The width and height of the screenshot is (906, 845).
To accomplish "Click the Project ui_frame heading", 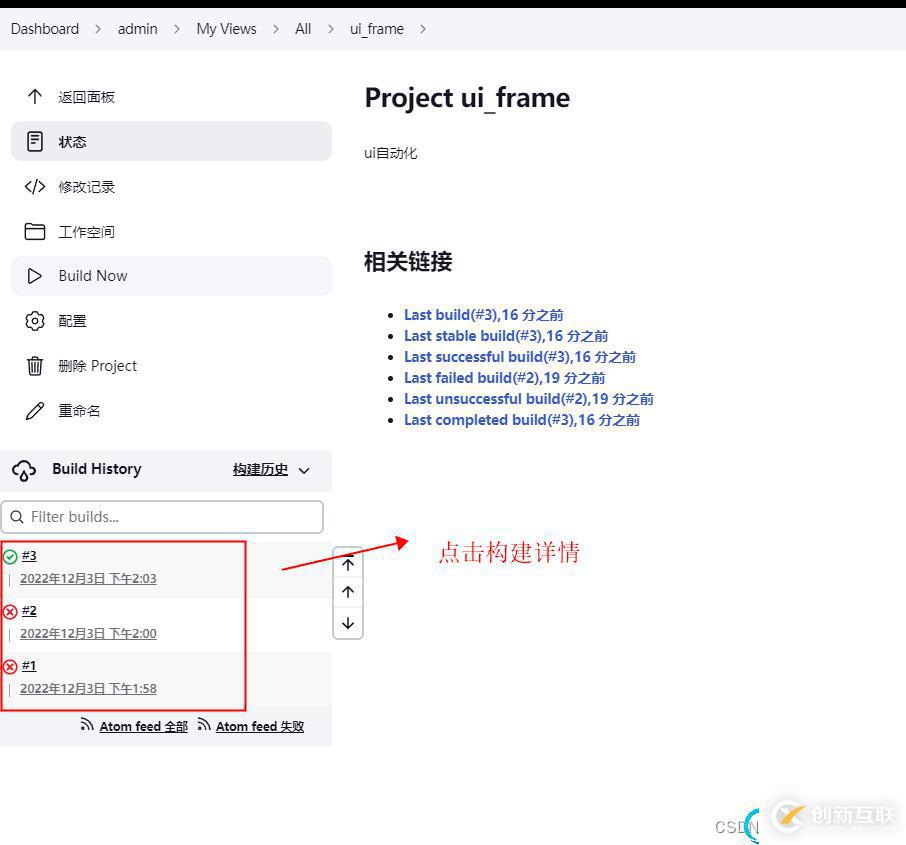I will pos(467,98).
